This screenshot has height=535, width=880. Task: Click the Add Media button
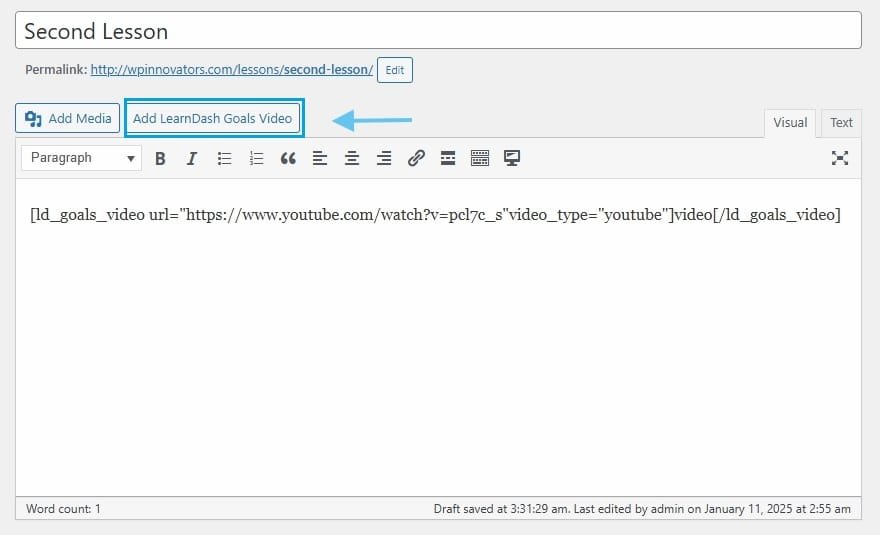tap(67, 118)
